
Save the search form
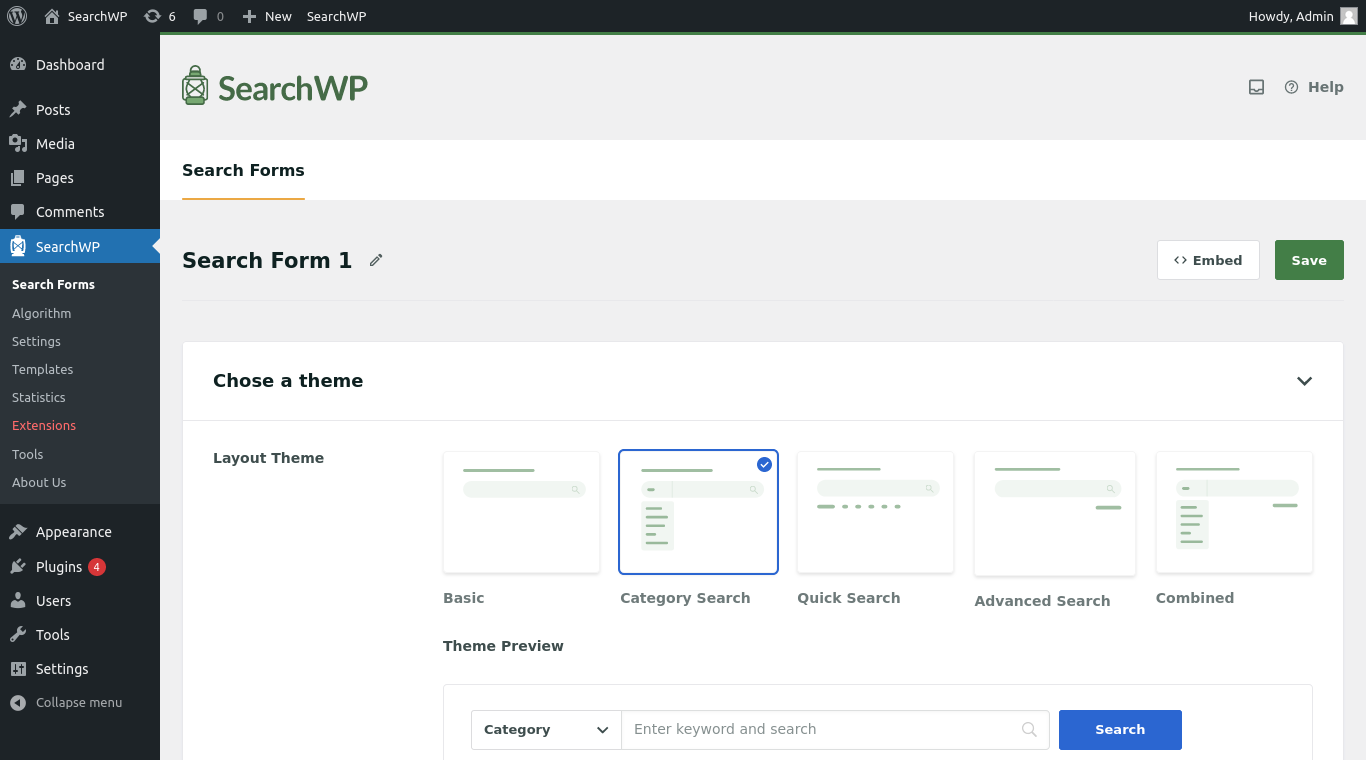[x=1309, y=259]
